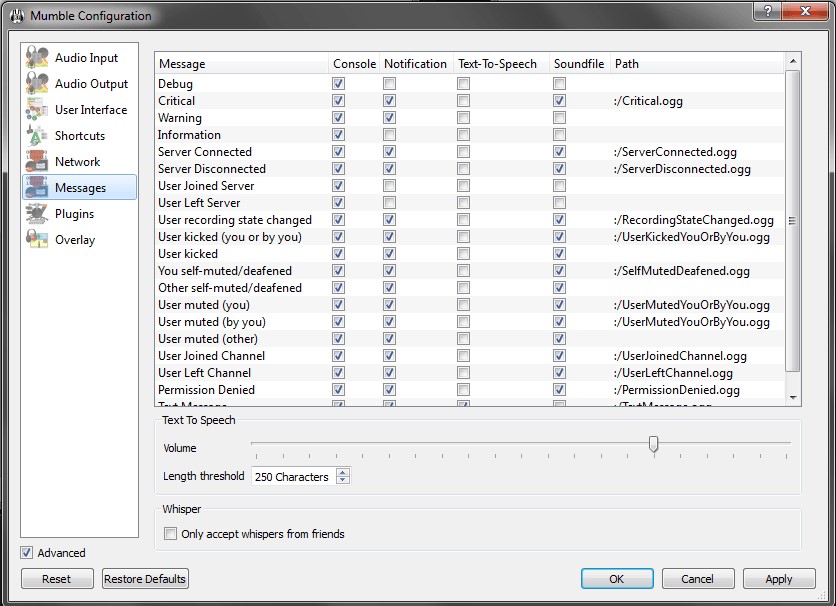
Task: Adjust the Text To Speech volume slider
Action: click(653, 444)
